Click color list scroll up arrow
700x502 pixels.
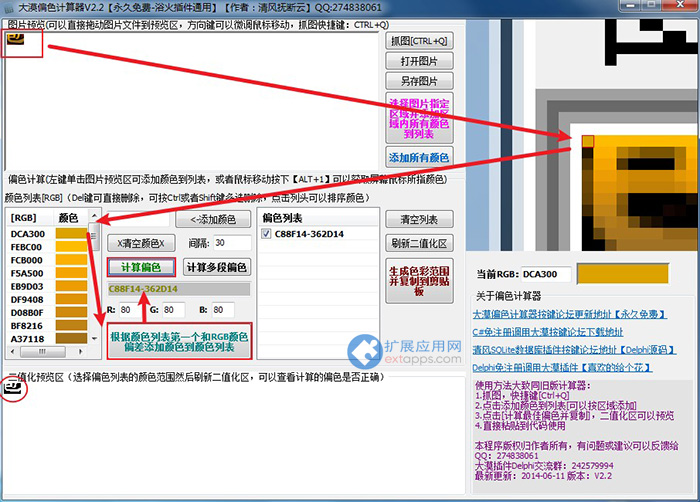[94, 216]
